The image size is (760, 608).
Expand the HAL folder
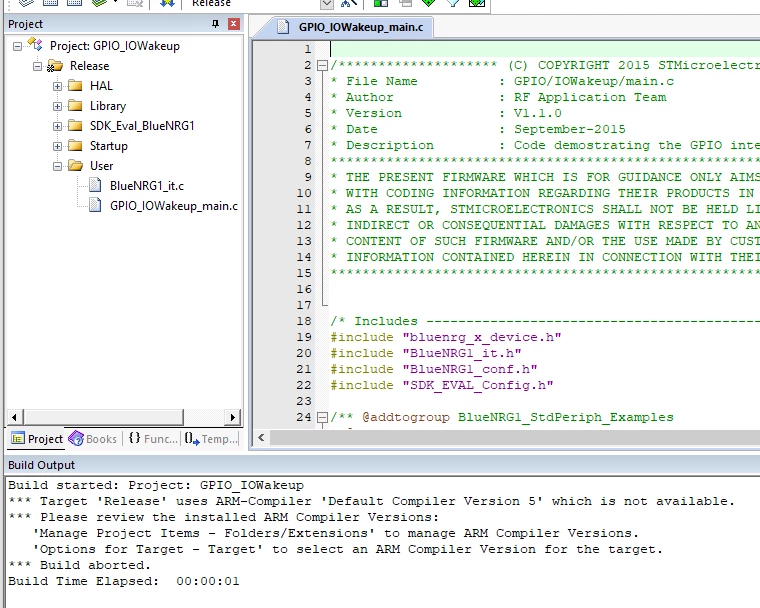(x=57, y=86)
